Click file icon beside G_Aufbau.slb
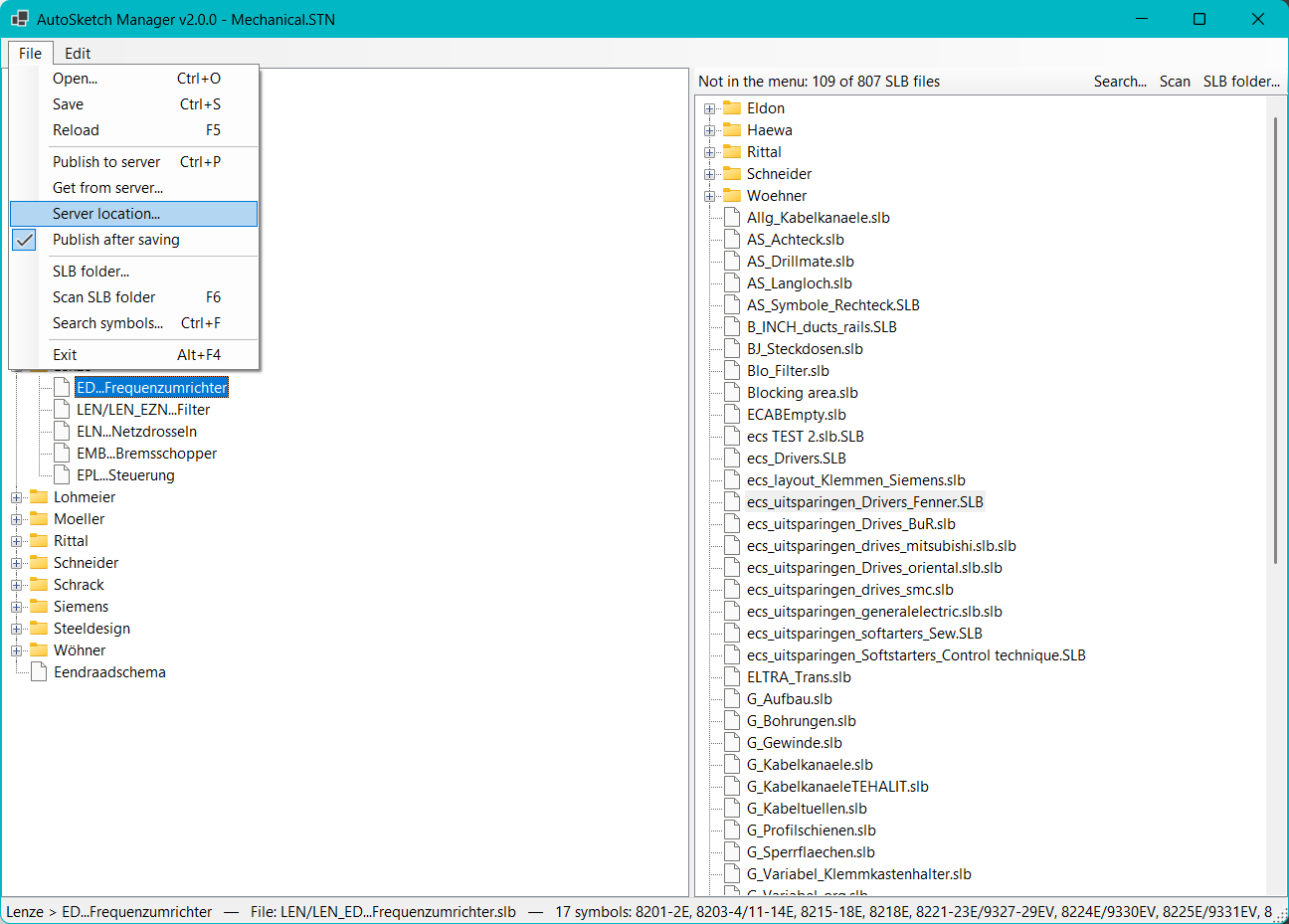The width and height of the screenshot is (1289, 924). (x=732, y=699)
